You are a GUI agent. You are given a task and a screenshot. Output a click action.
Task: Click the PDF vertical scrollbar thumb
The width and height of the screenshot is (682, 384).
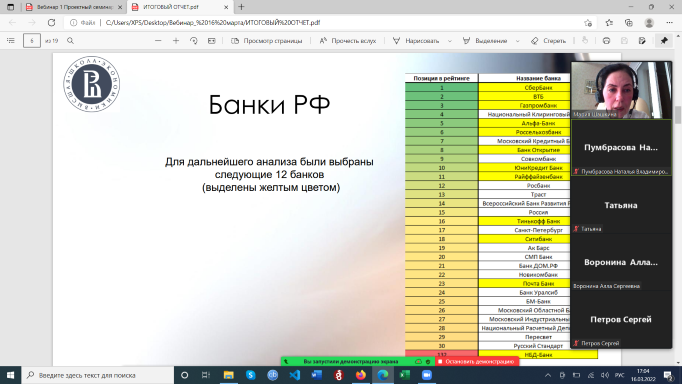[678, 114]
